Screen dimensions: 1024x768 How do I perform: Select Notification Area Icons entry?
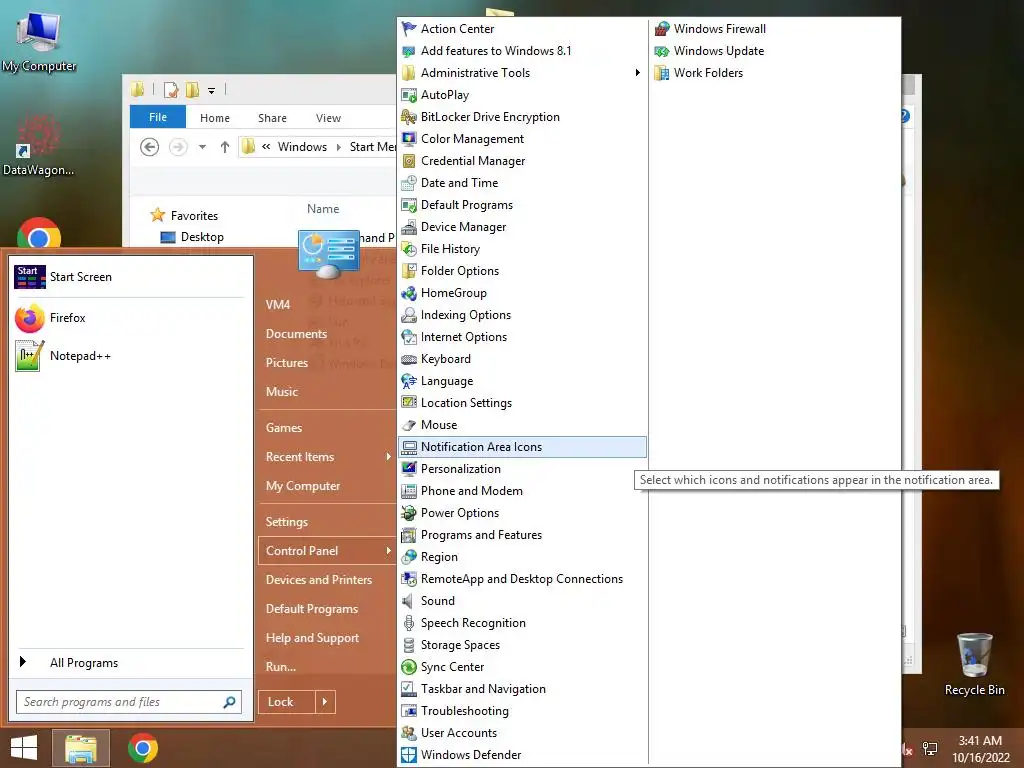tap(522, 447)
